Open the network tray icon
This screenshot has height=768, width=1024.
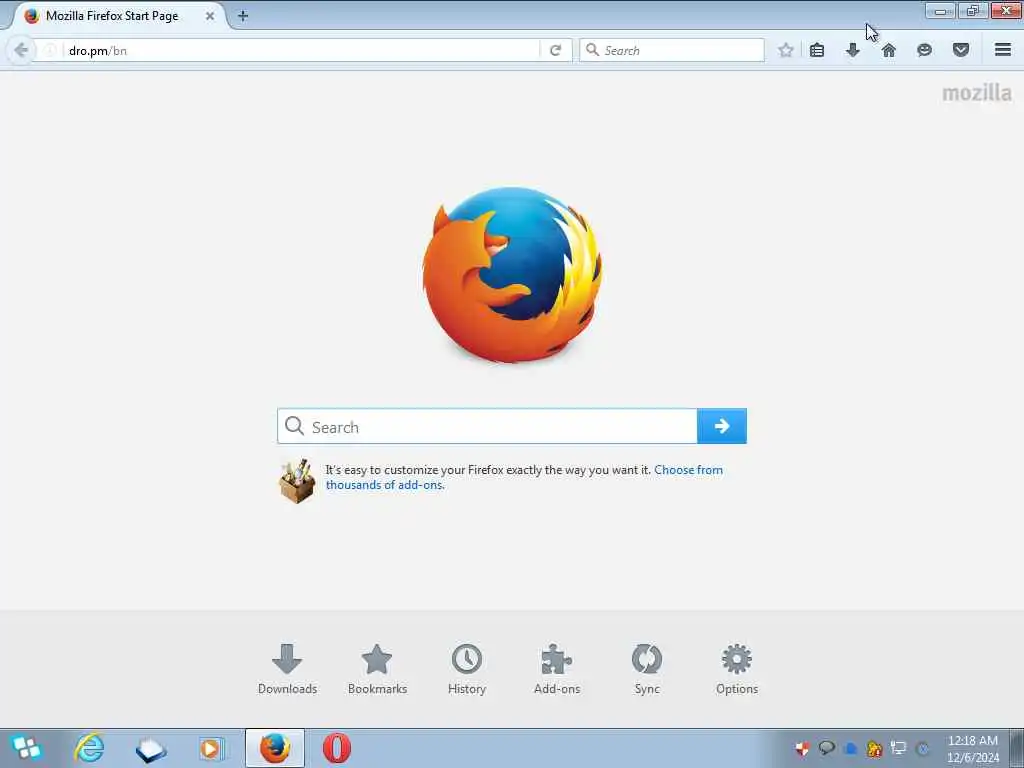tap(899, 748)
